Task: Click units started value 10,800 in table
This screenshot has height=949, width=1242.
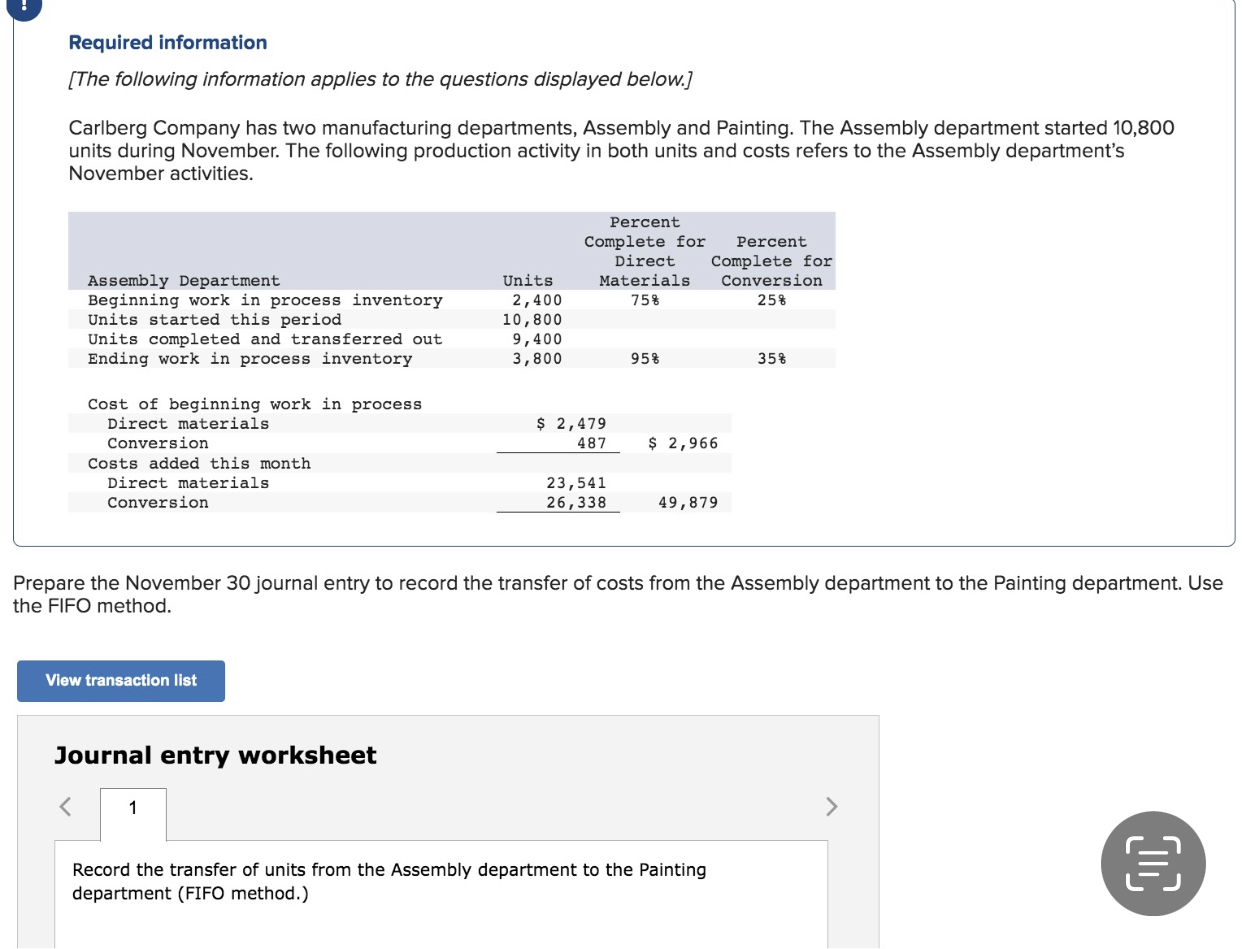Action: 532,320
